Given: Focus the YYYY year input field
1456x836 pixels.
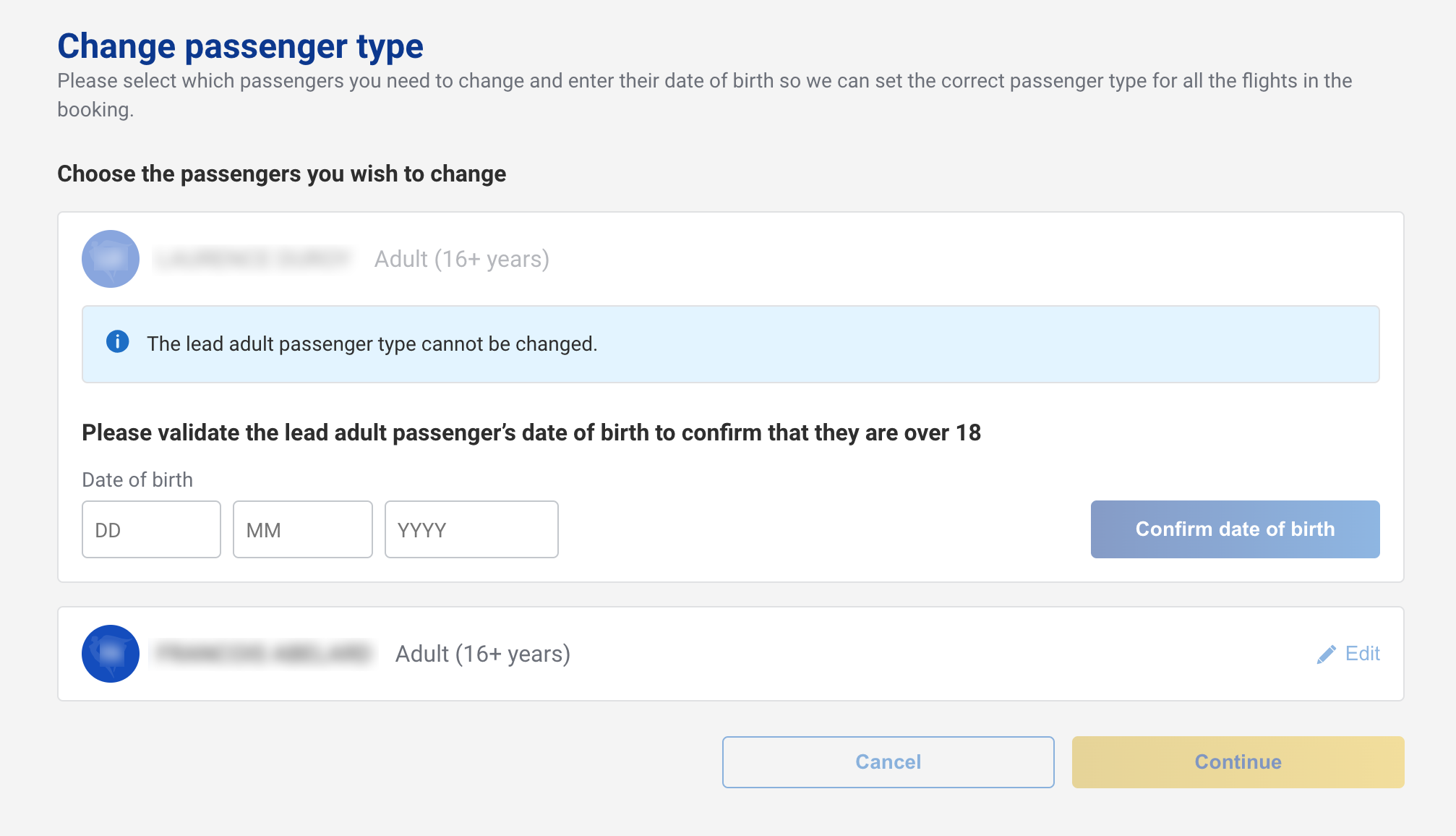Looking at the screenshot, I should click(x=471, y=529).
